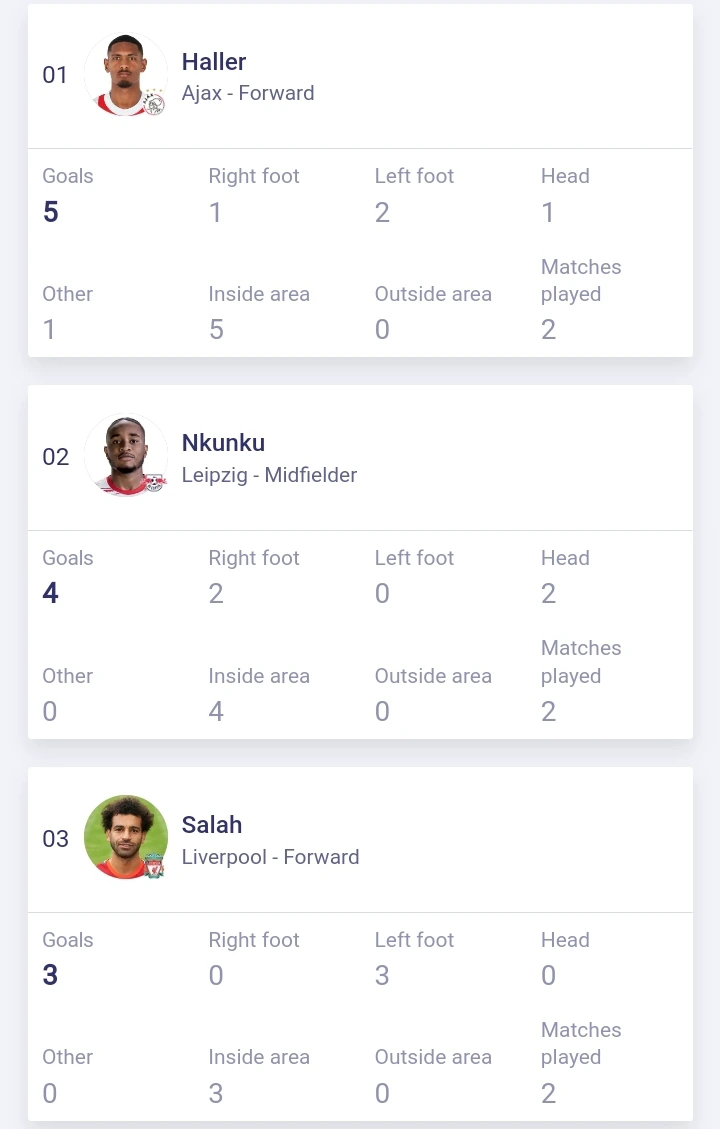Open the Salah player name link
This screenshot has width=720, height=1129.
[212, 824]
